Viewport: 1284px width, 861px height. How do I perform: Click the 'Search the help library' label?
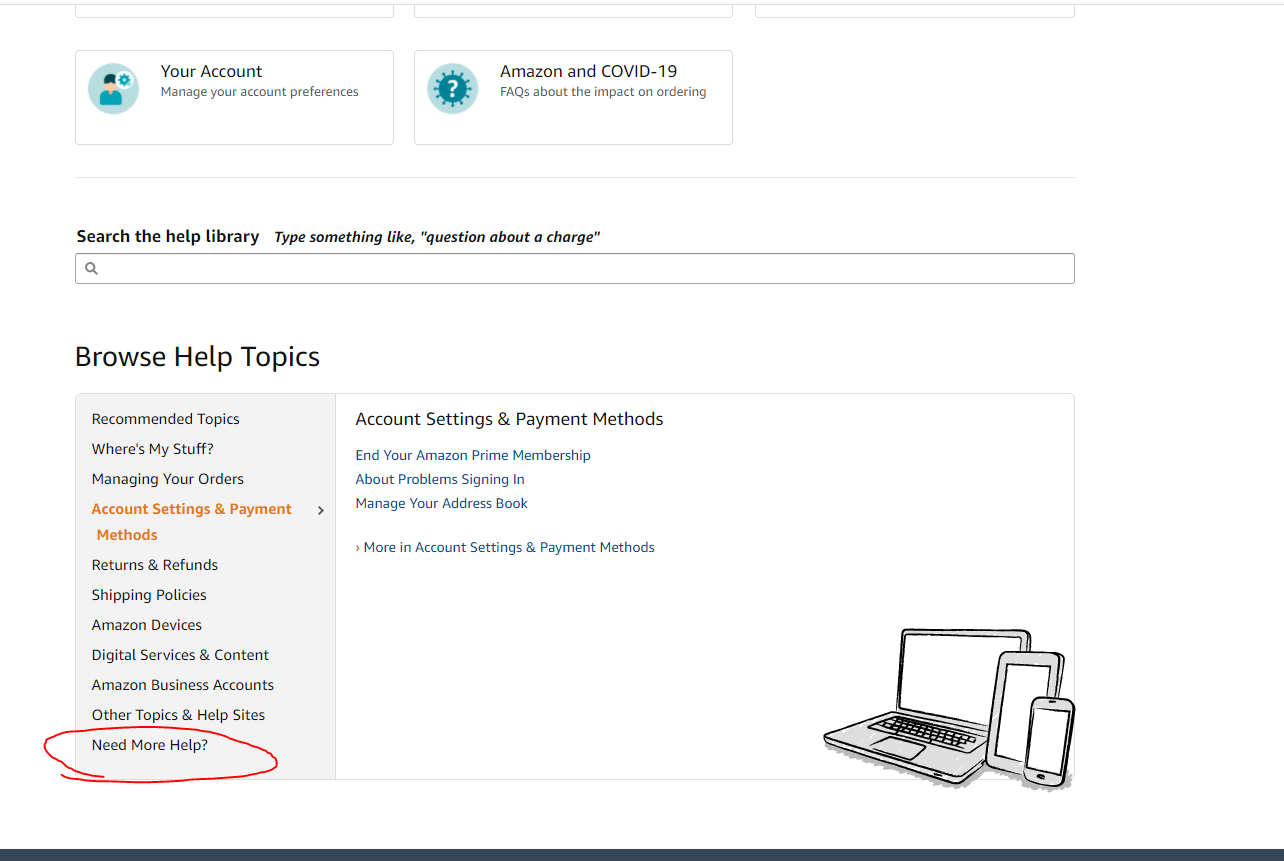168,237
